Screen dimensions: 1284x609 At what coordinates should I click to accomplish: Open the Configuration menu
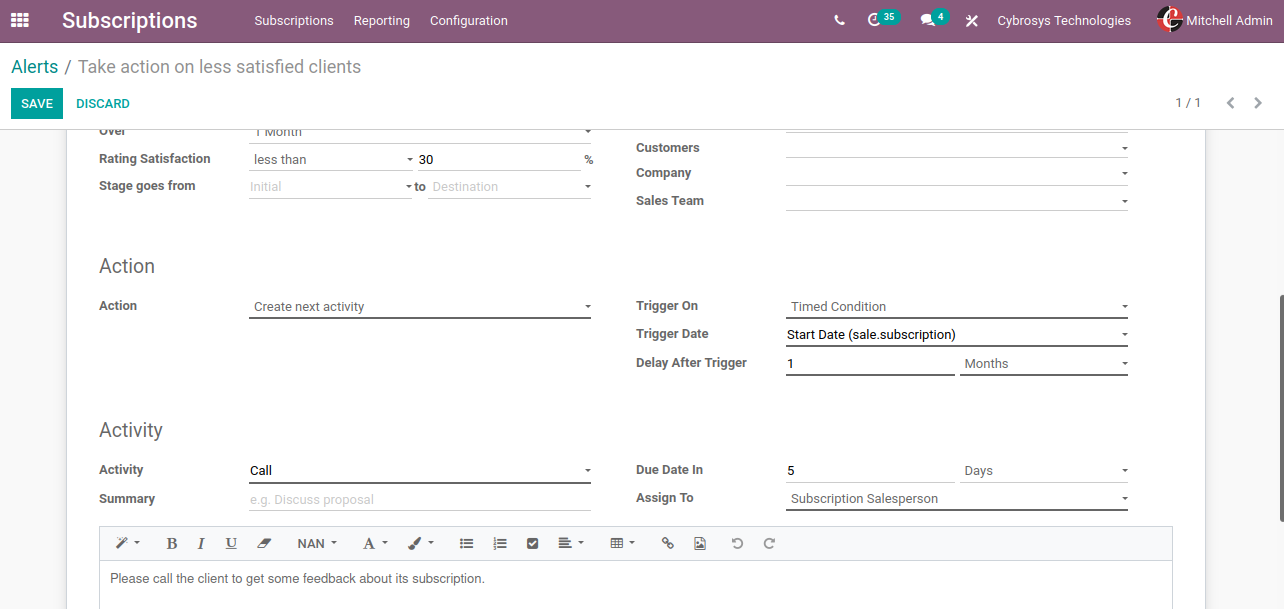[x=469, y=20]
